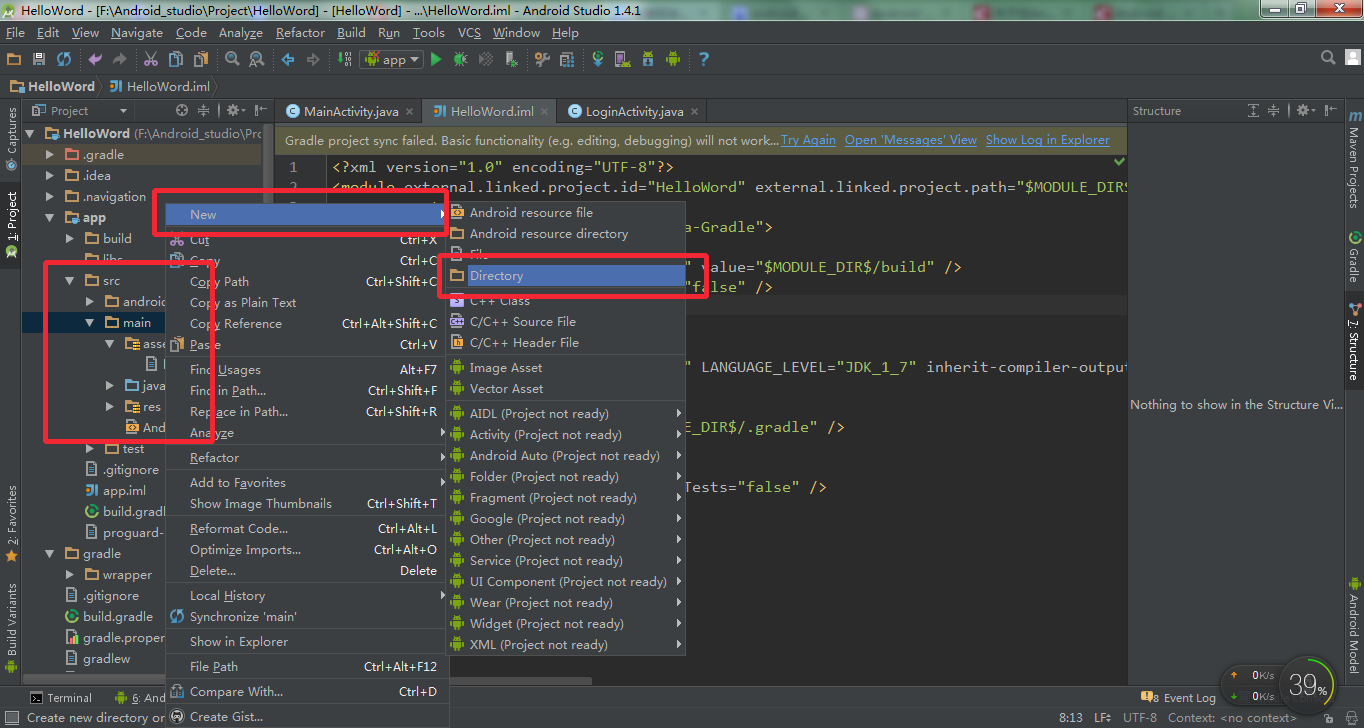Toggle the 2: Favorites tool window
The width and height of the screenshot is (1364, 728).
click(x=12, y=522)
